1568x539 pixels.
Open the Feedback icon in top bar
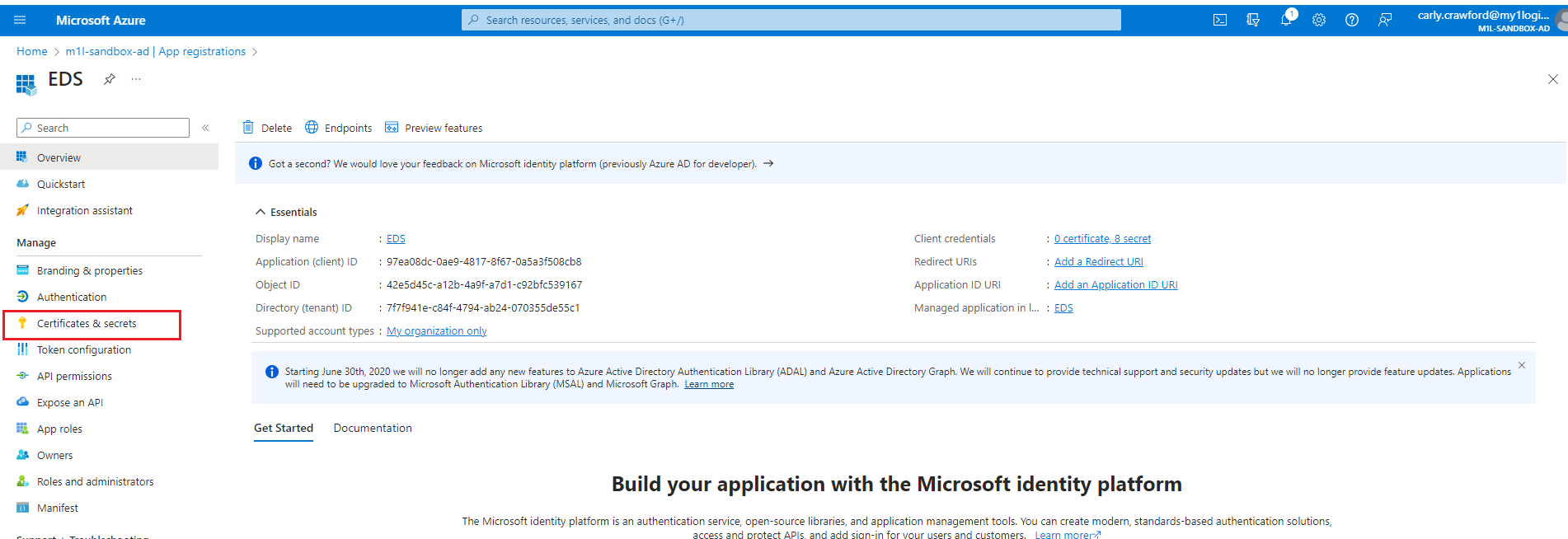[1385, 20]
